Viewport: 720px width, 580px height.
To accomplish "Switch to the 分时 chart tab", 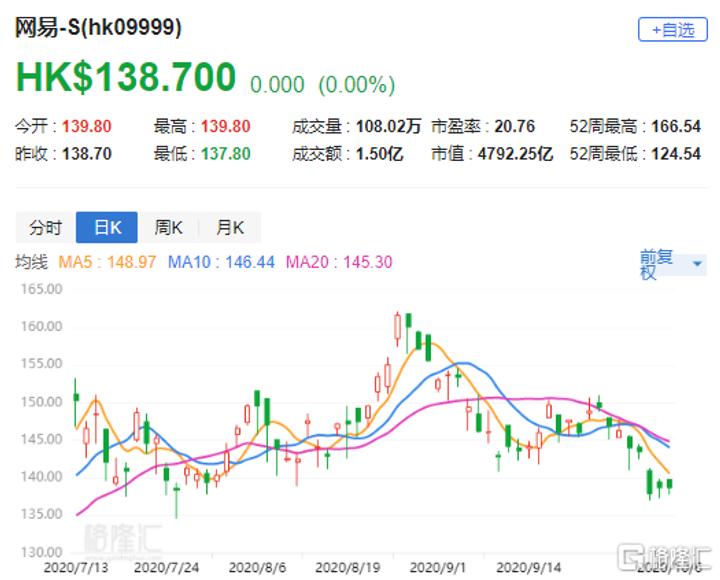I will [45, 227].
